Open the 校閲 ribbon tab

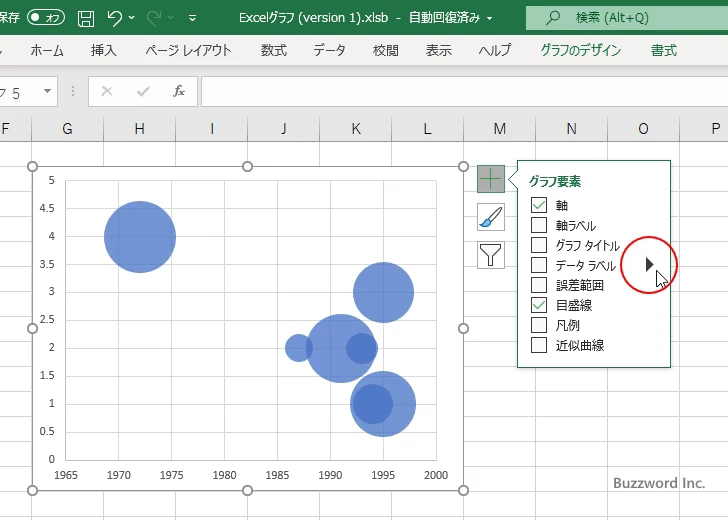pos(386,50)
